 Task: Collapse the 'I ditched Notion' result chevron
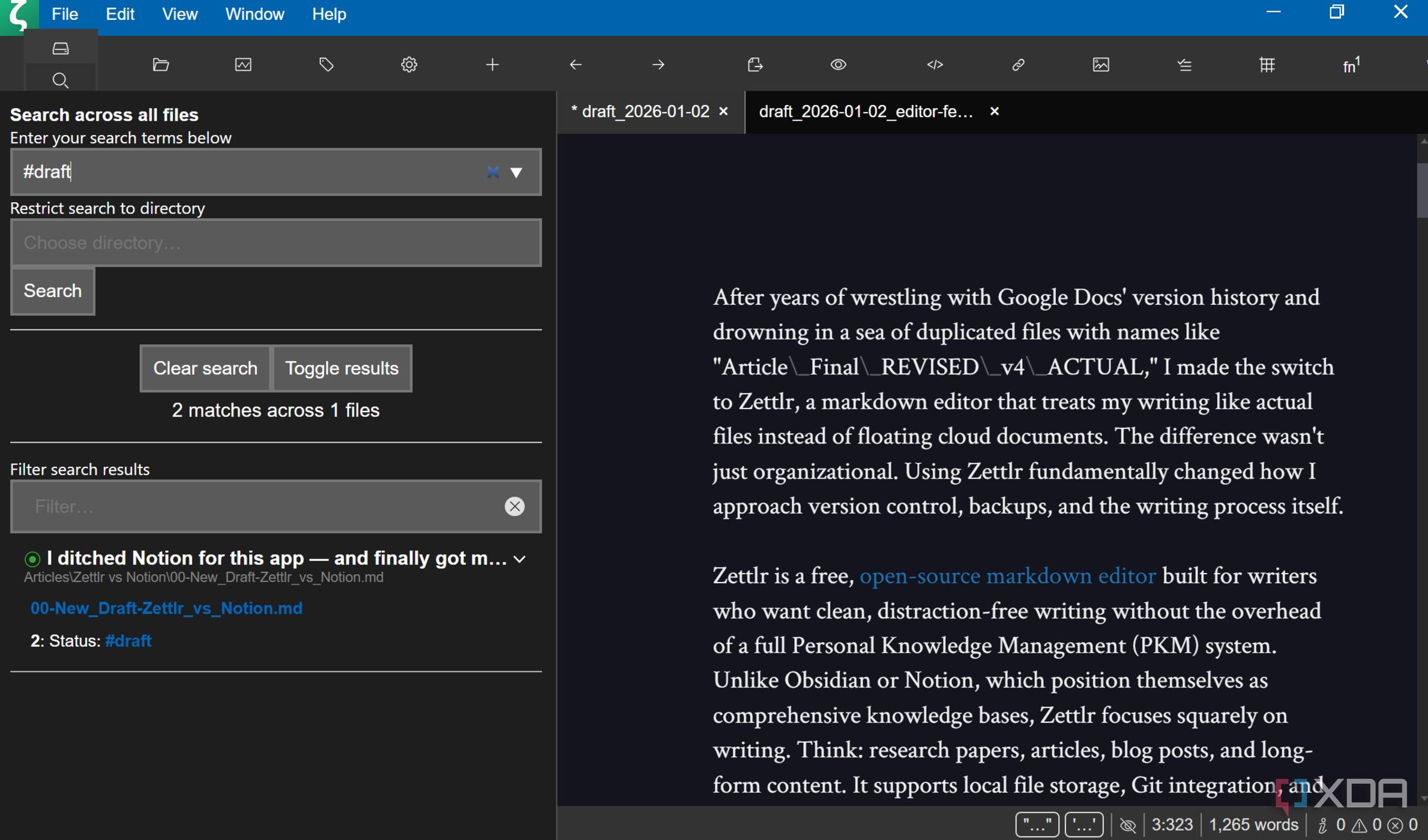point(520,559)
